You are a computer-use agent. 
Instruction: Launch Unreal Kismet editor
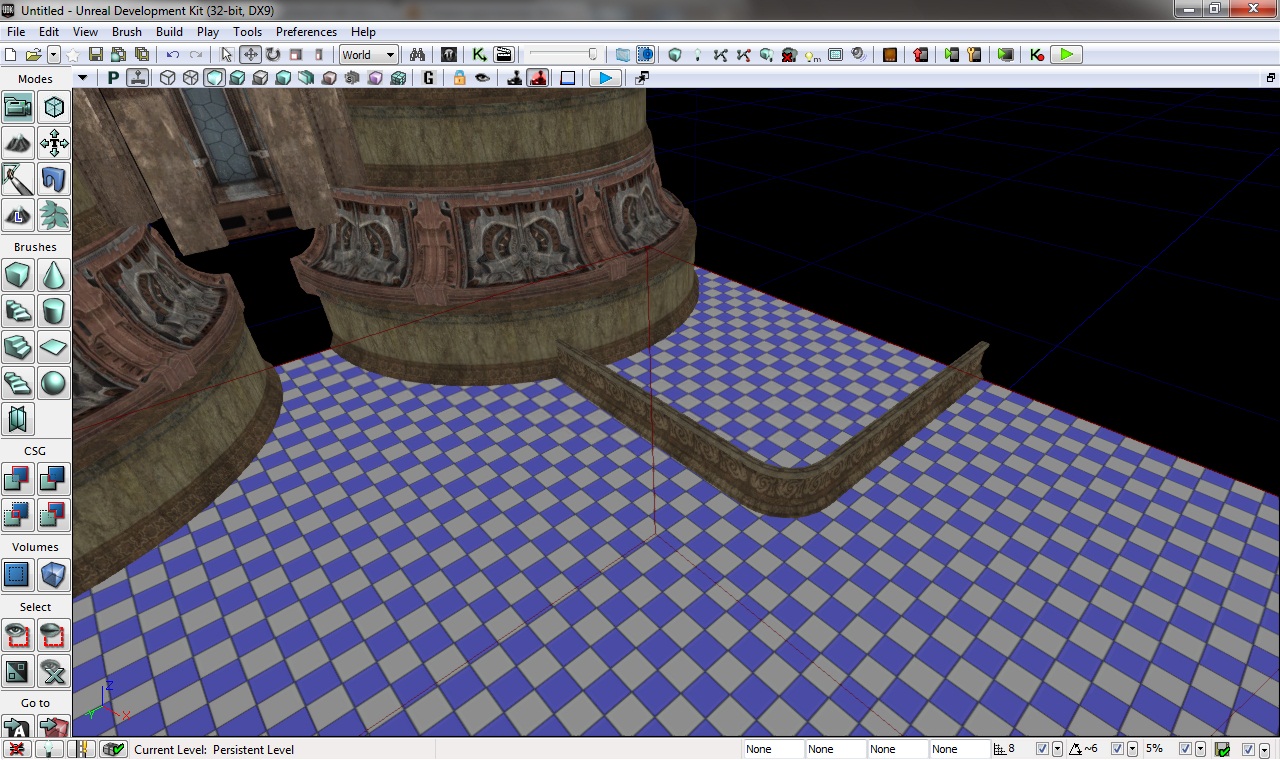point(480,55)
